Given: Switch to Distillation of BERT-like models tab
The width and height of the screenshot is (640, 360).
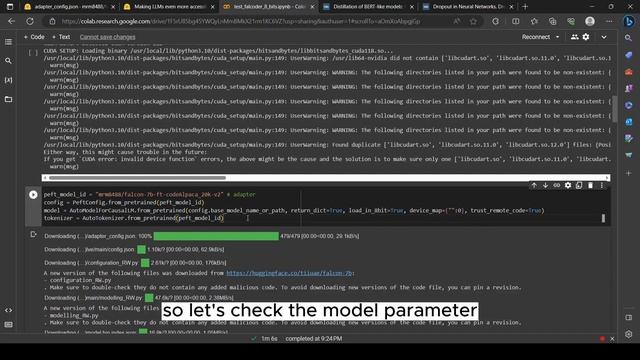Looking at the screenshot, I should point(368,7).
